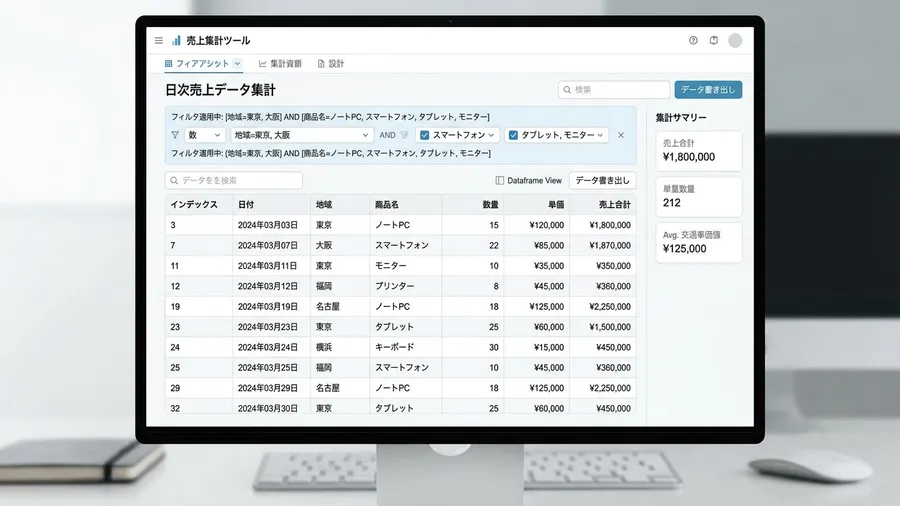Click the small funnel icon after AND
Screen dimensions: 900x506
[405, 135]
